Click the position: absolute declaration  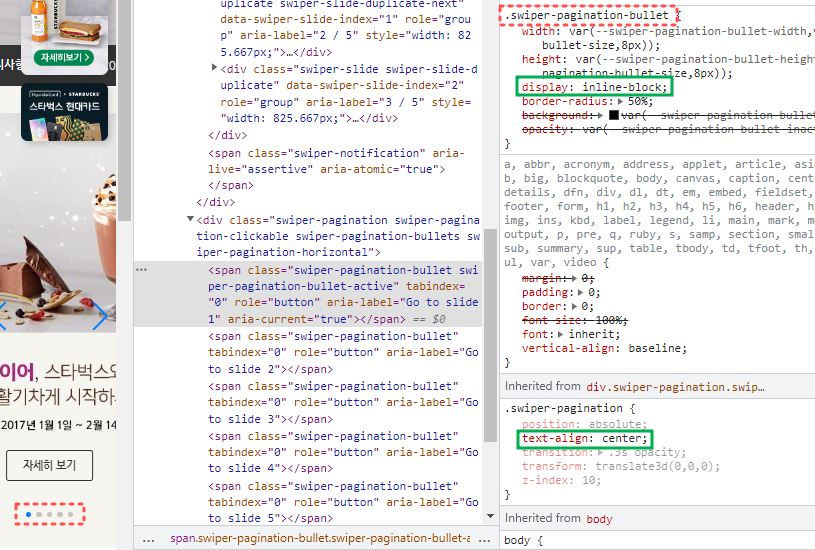pyautogui.click(x=584, y=424)
